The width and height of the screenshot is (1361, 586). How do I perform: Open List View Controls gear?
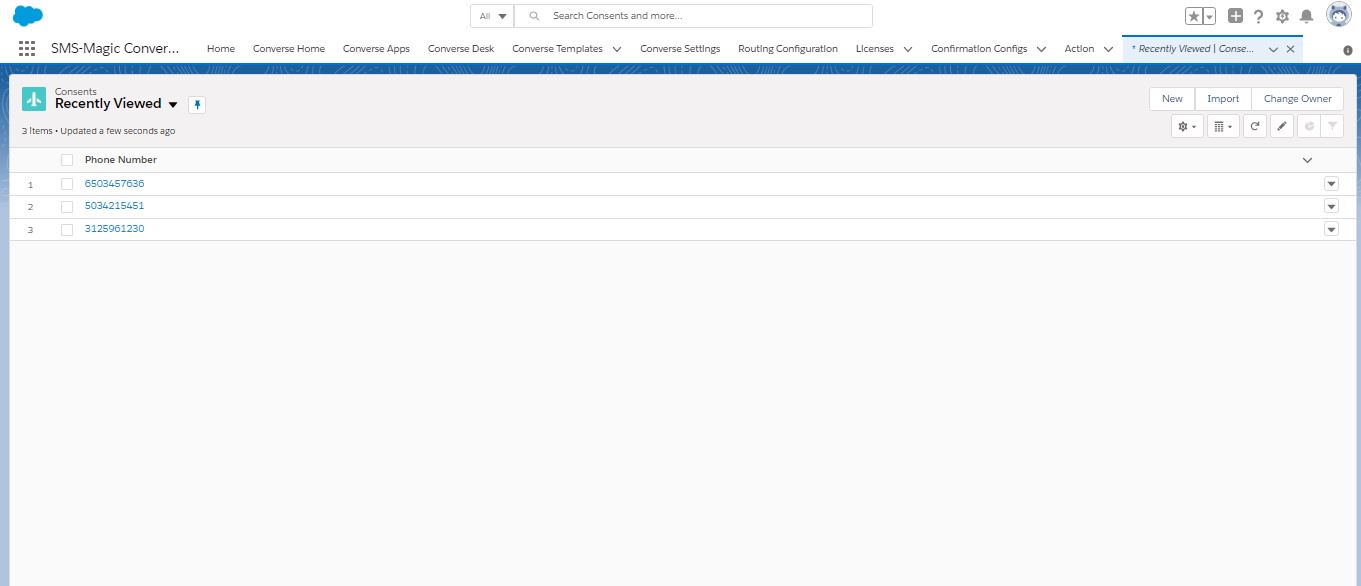coord(1187,126)
